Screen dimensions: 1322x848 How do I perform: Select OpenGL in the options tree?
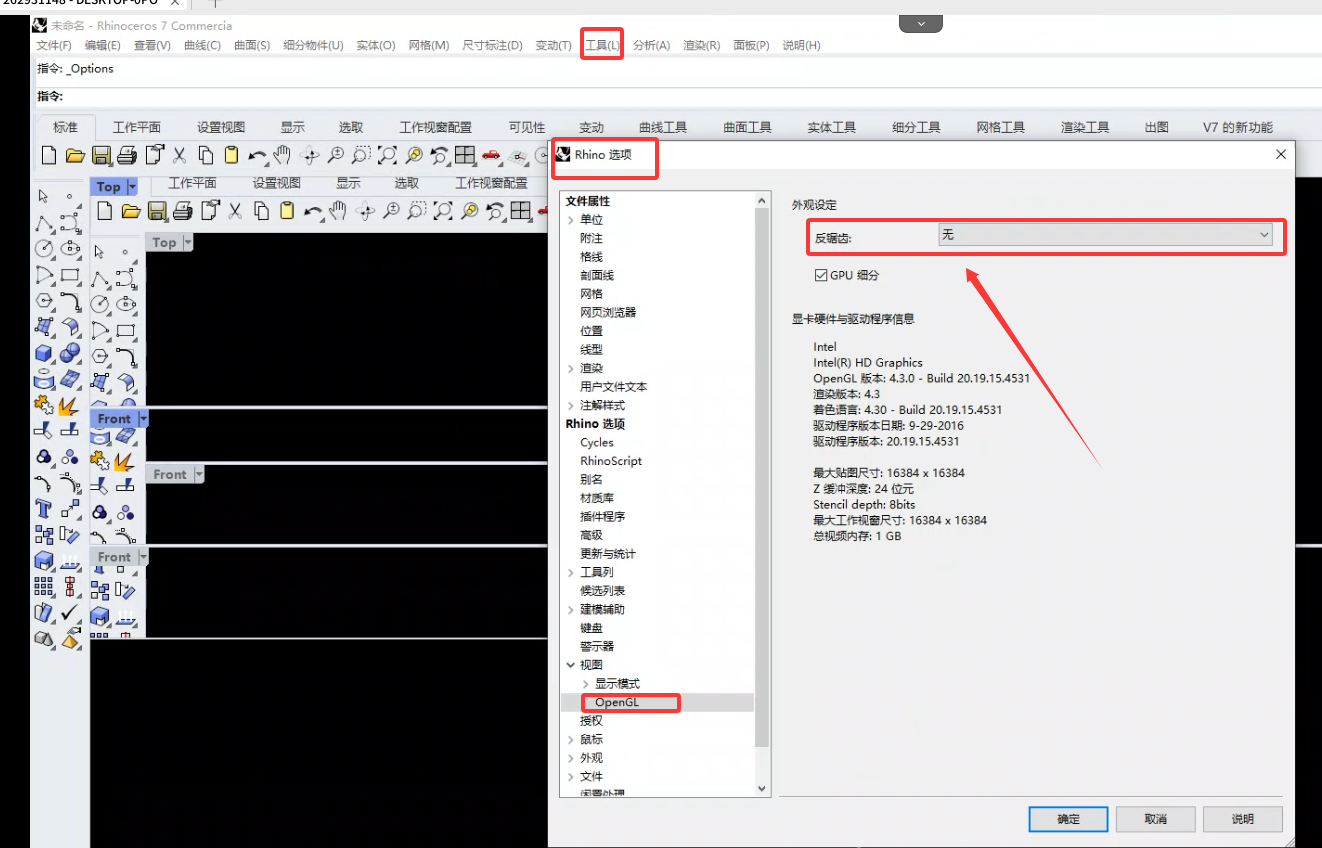(x=616, y=702)
